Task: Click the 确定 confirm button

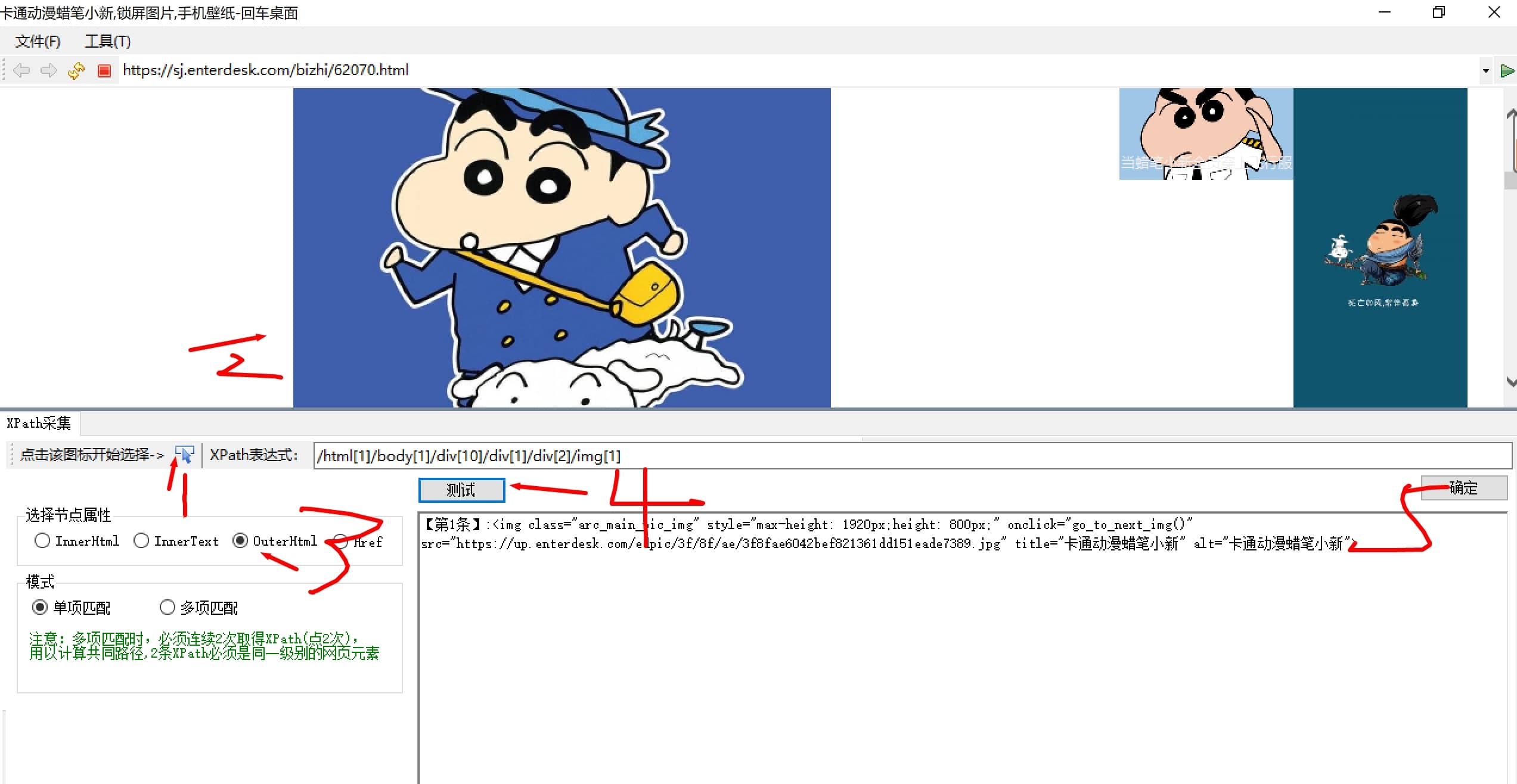Action: click(1463, 488)
